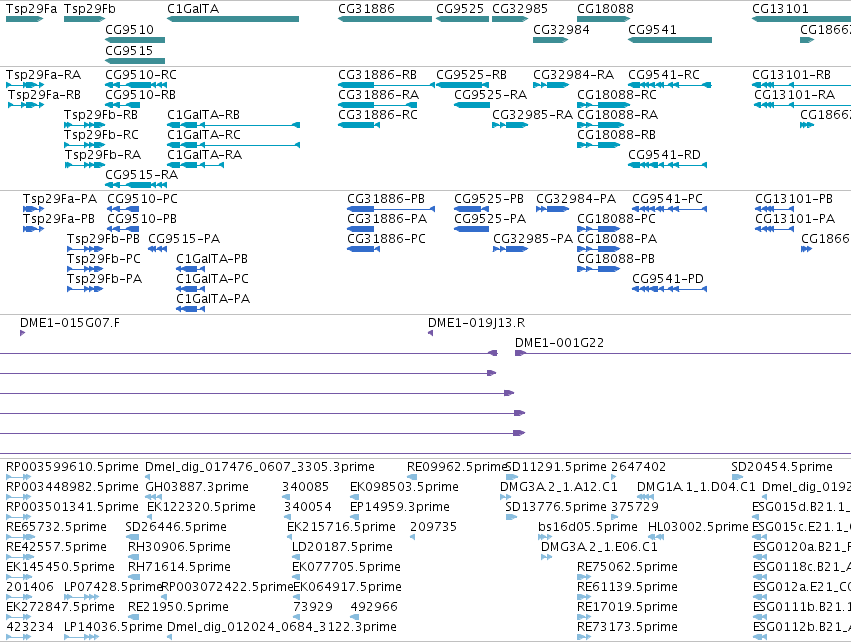
Task: Click the CG9525 gene feature
Action: click(462, 19)
